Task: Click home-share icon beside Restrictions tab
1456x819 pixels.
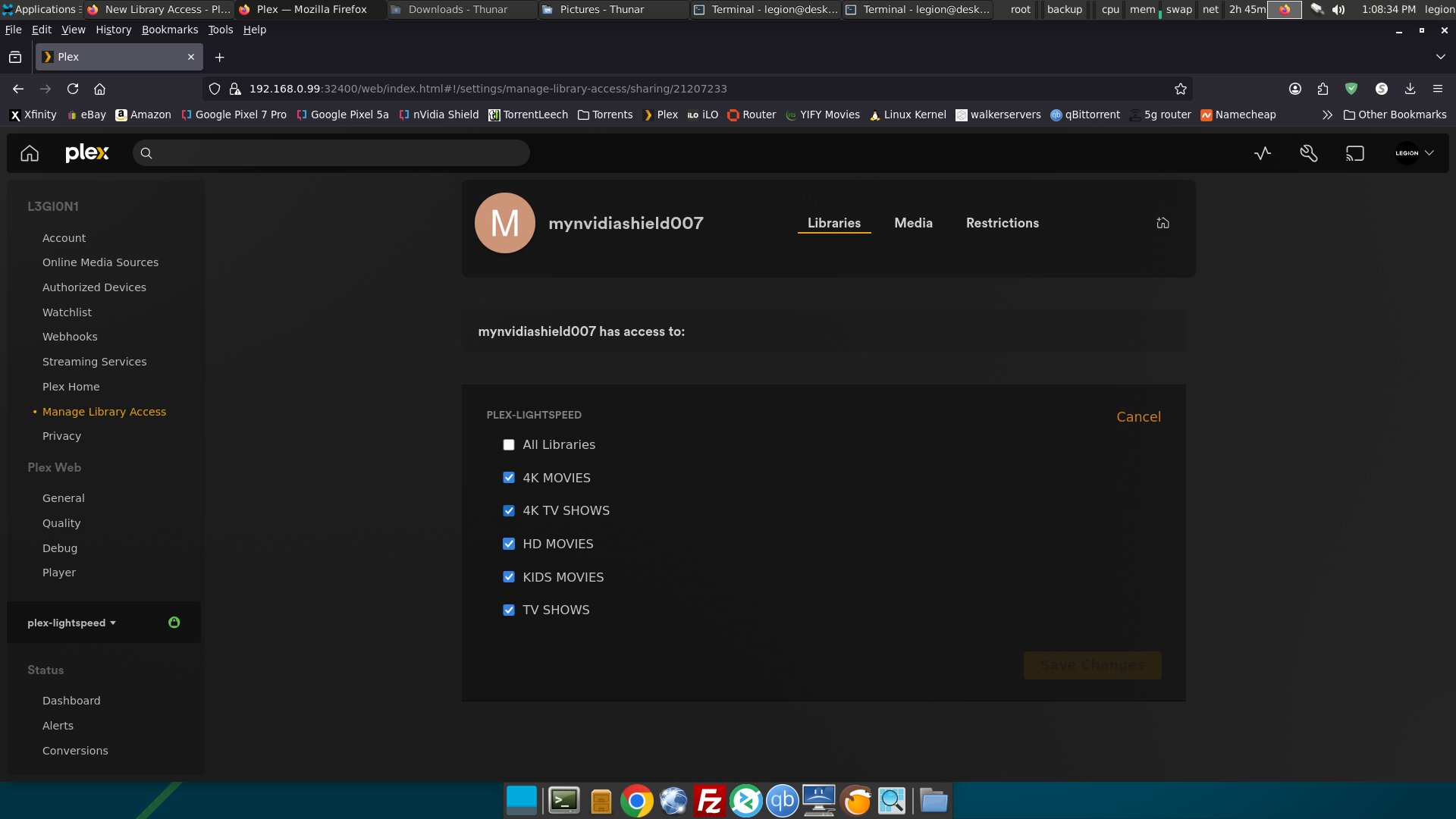Action: [1163, 223]
